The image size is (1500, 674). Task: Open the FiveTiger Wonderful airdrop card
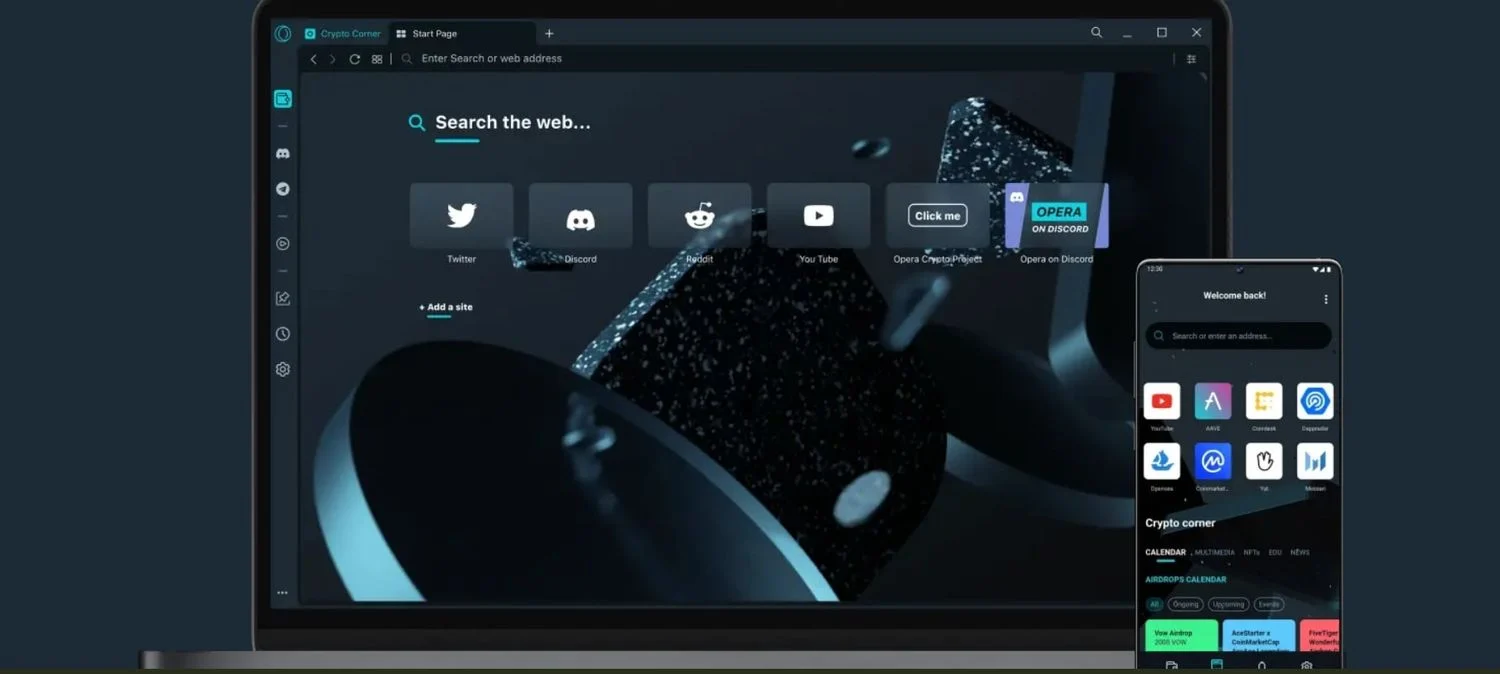(x=1319, y=636)
